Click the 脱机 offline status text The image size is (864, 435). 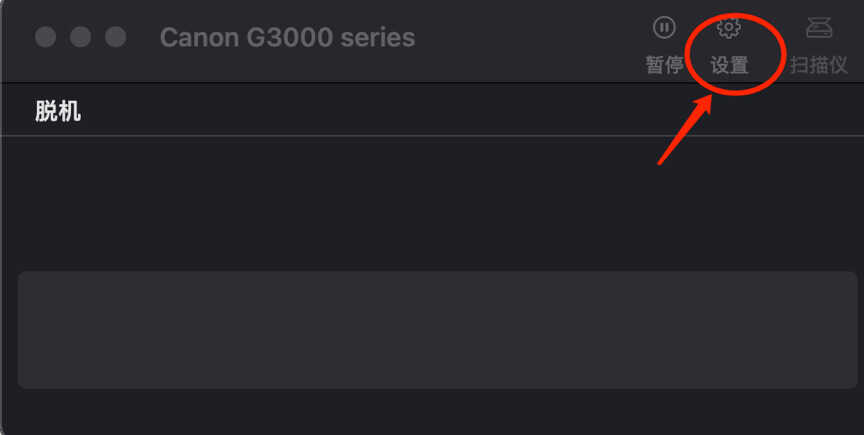tap(58, 111)
